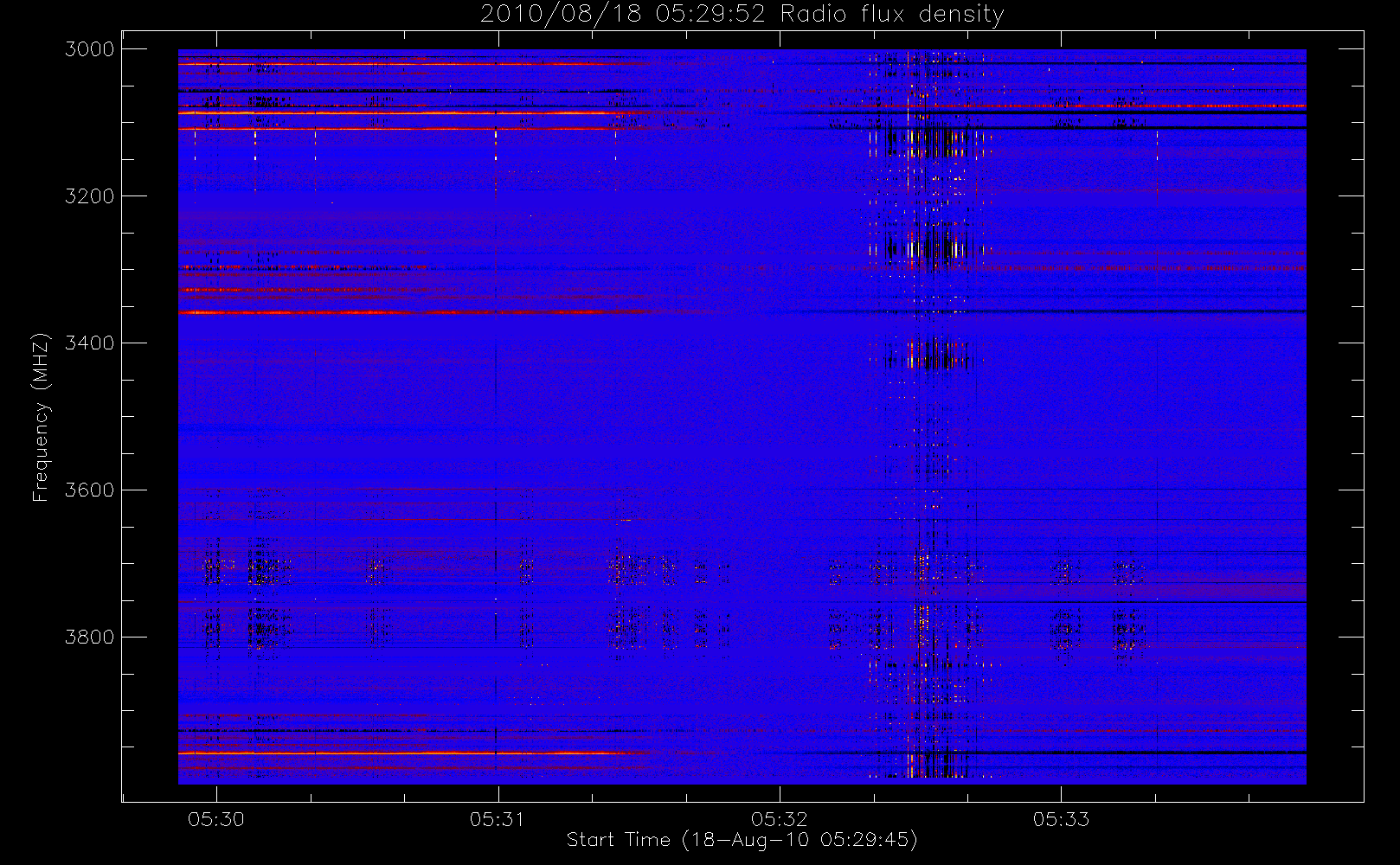Click the 05:32 time tick label

[780, 819]
